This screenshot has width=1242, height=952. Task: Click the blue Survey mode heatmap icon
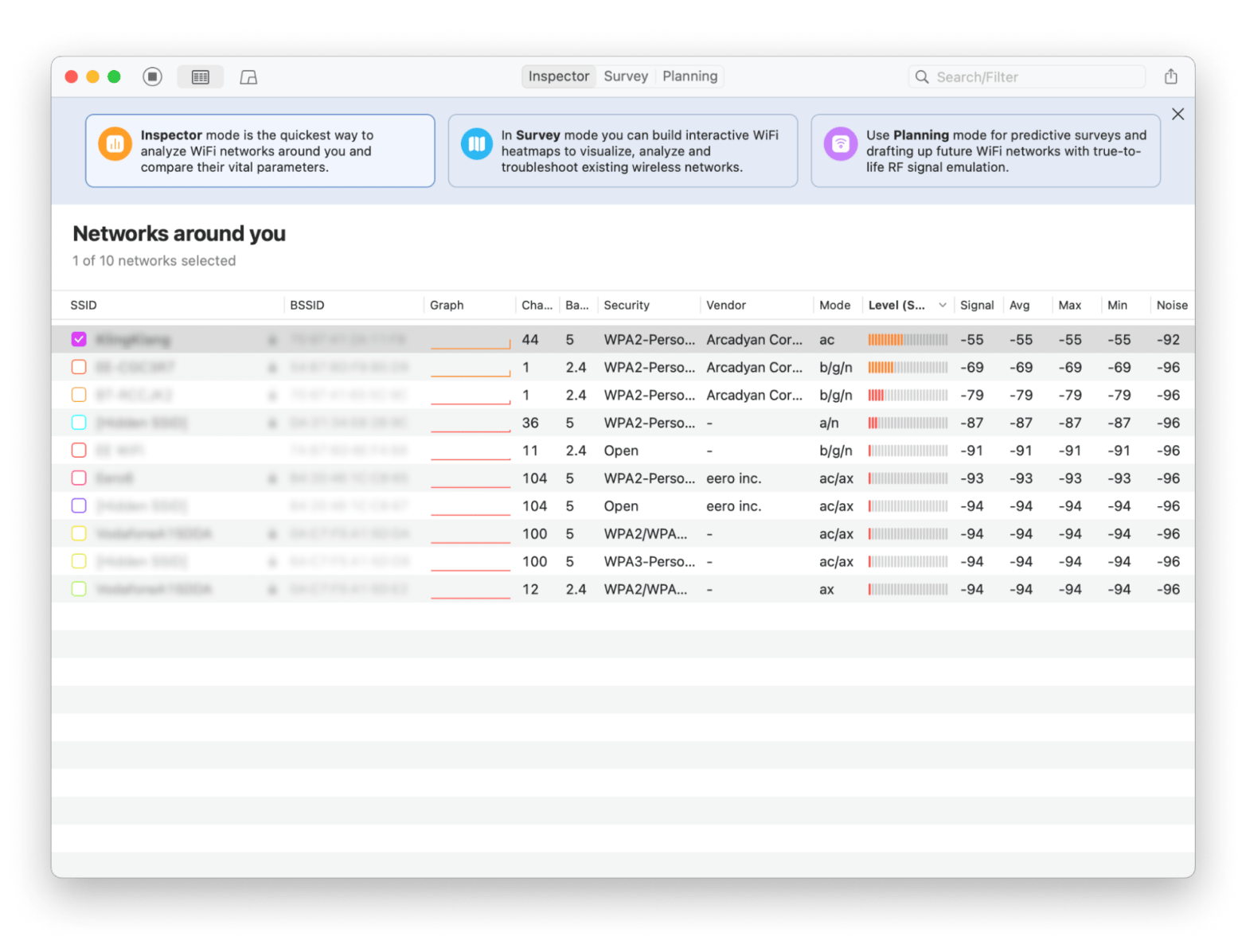[477, 144]
